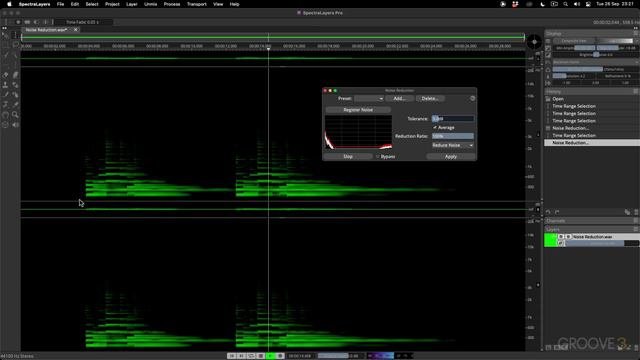Toggle the Composite View checkbox in Display
The height and width of the screenshot is (360, 640).
click(556, 41)
